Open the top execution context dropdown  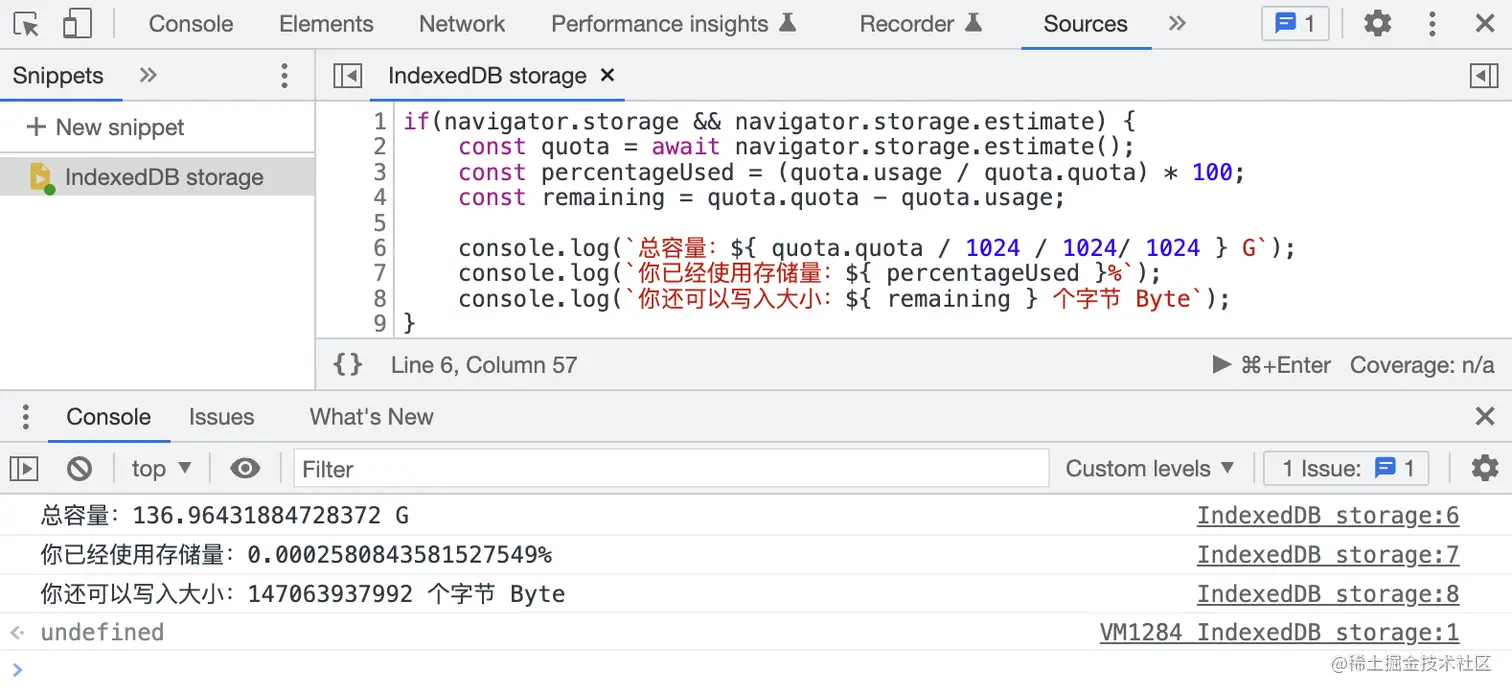tap(162, 468)
